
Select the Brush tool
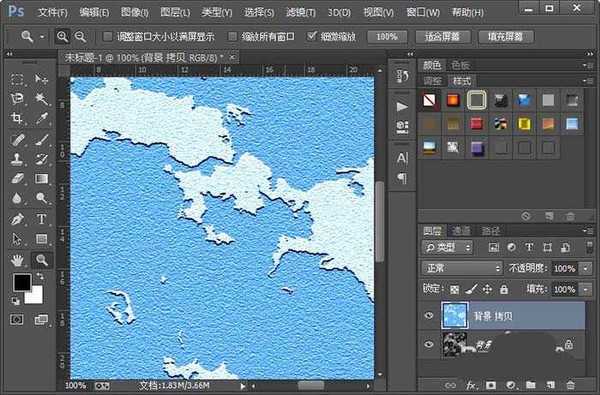[x=41, y=139]
